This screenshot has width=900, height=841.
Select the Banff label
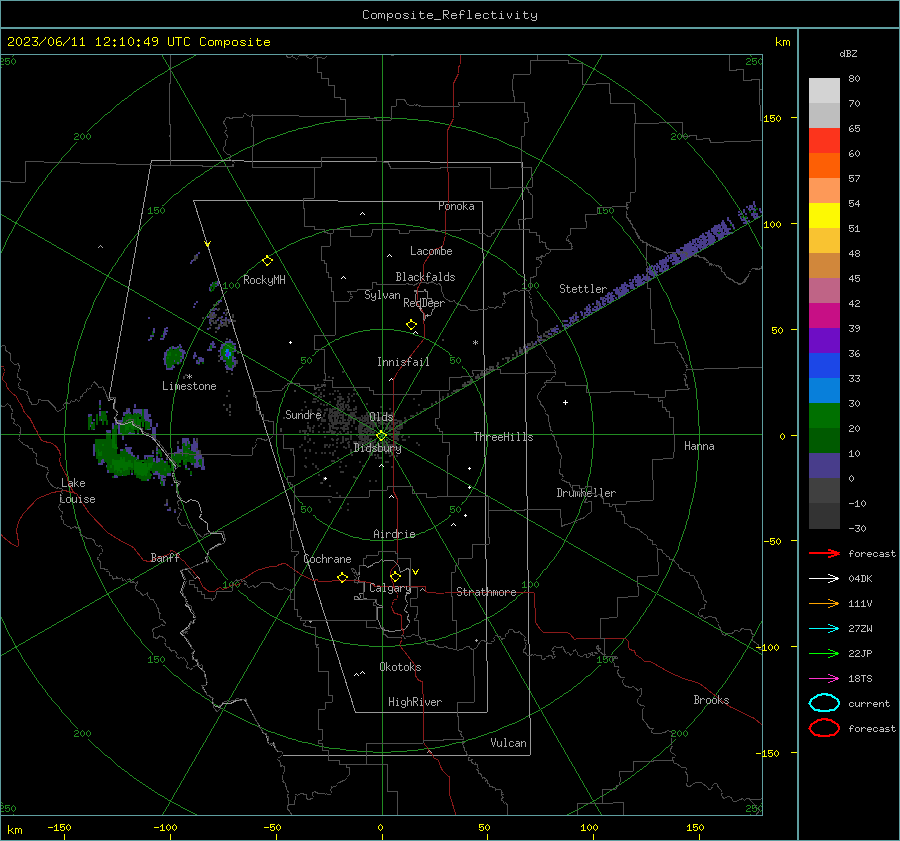pyautogui.click(x=165, y=557)
